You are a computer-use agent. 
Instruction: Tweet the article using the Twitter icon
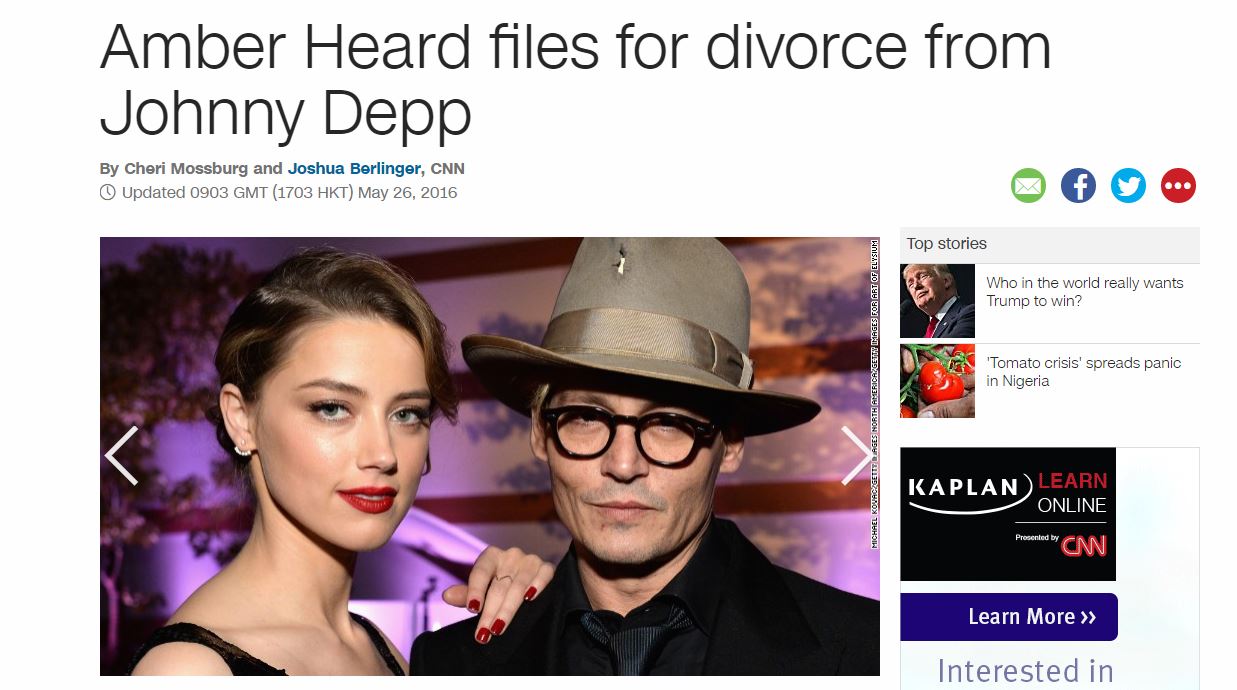pyautogui.click(x=1128, y=186)
